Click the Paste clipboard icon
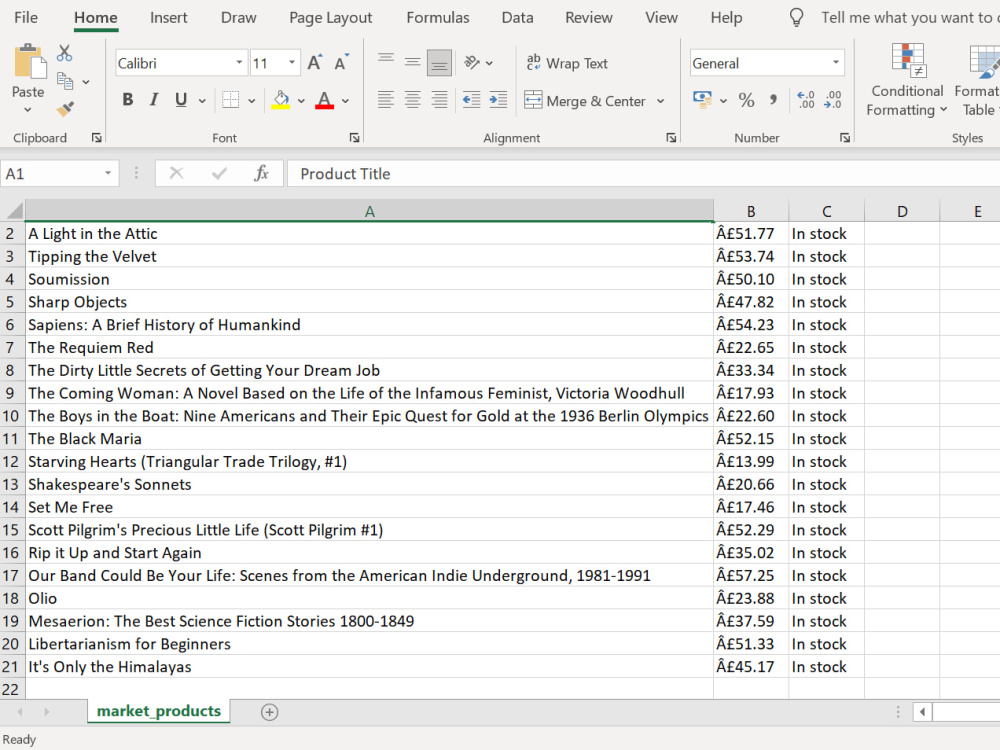The image size is (1000, 750). 29,62
